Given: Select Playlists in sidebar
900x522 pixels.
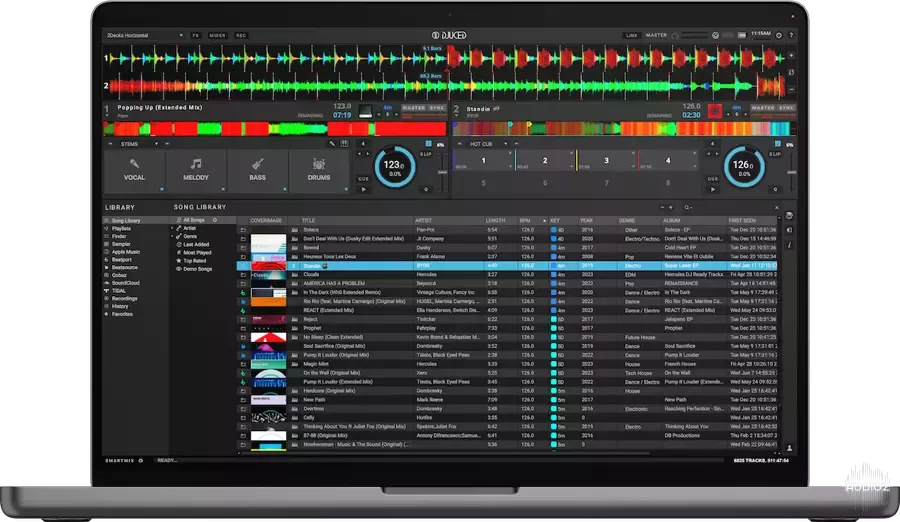Looking at the screenshot, I should pyautogui.click(x=121, y=229).
